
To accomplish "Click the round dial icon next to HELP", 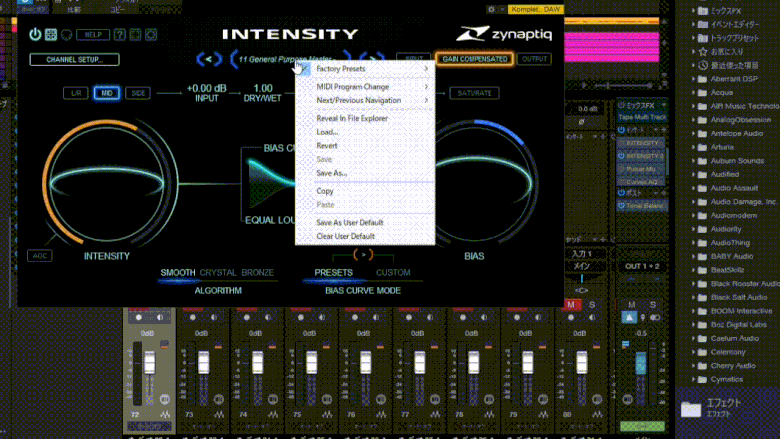I will coord(66,35).
